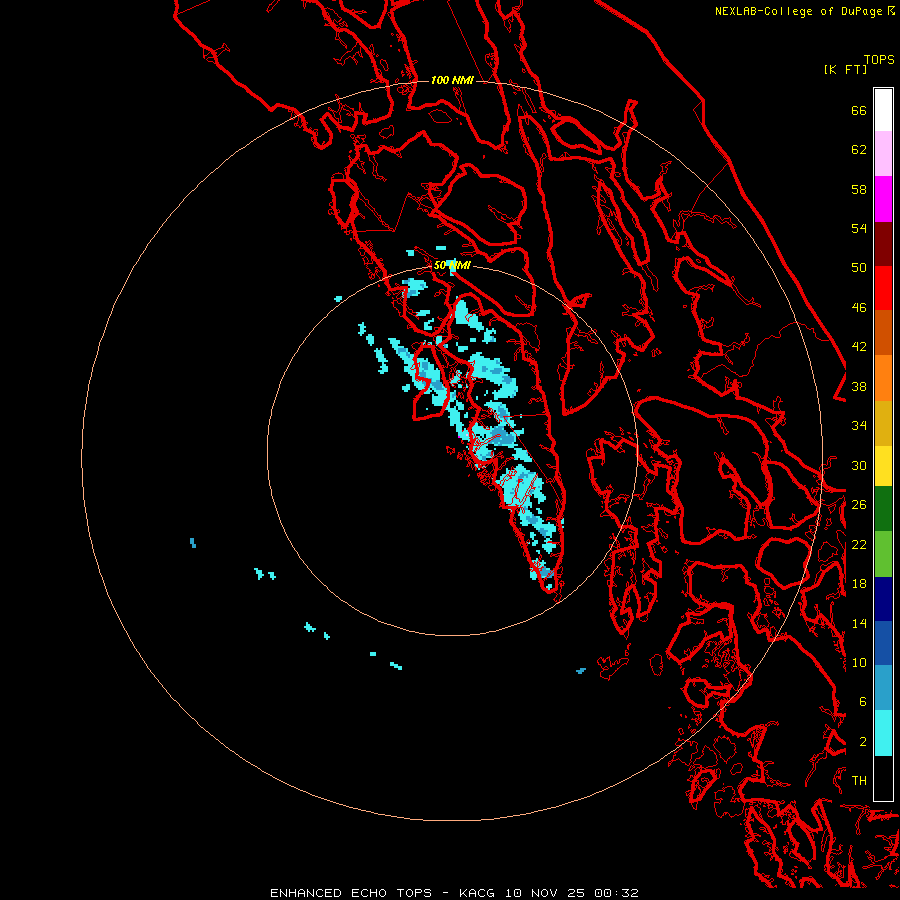Click the legend label 'TH'
Screen dimensions: 900x900
(859, 780)
